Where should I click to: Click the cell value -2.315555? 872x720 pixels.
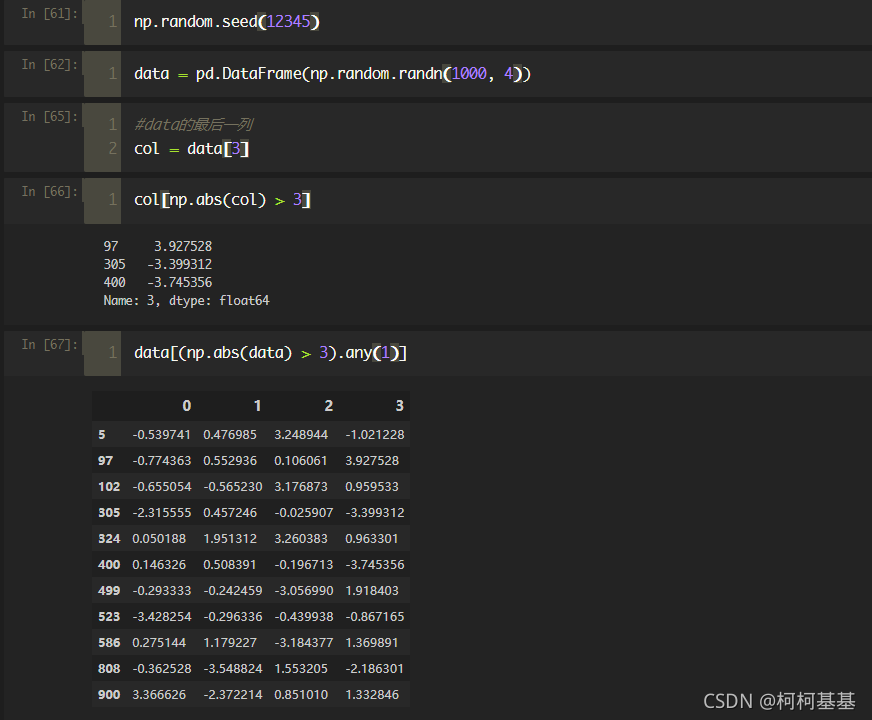click(x=162, y=513)
